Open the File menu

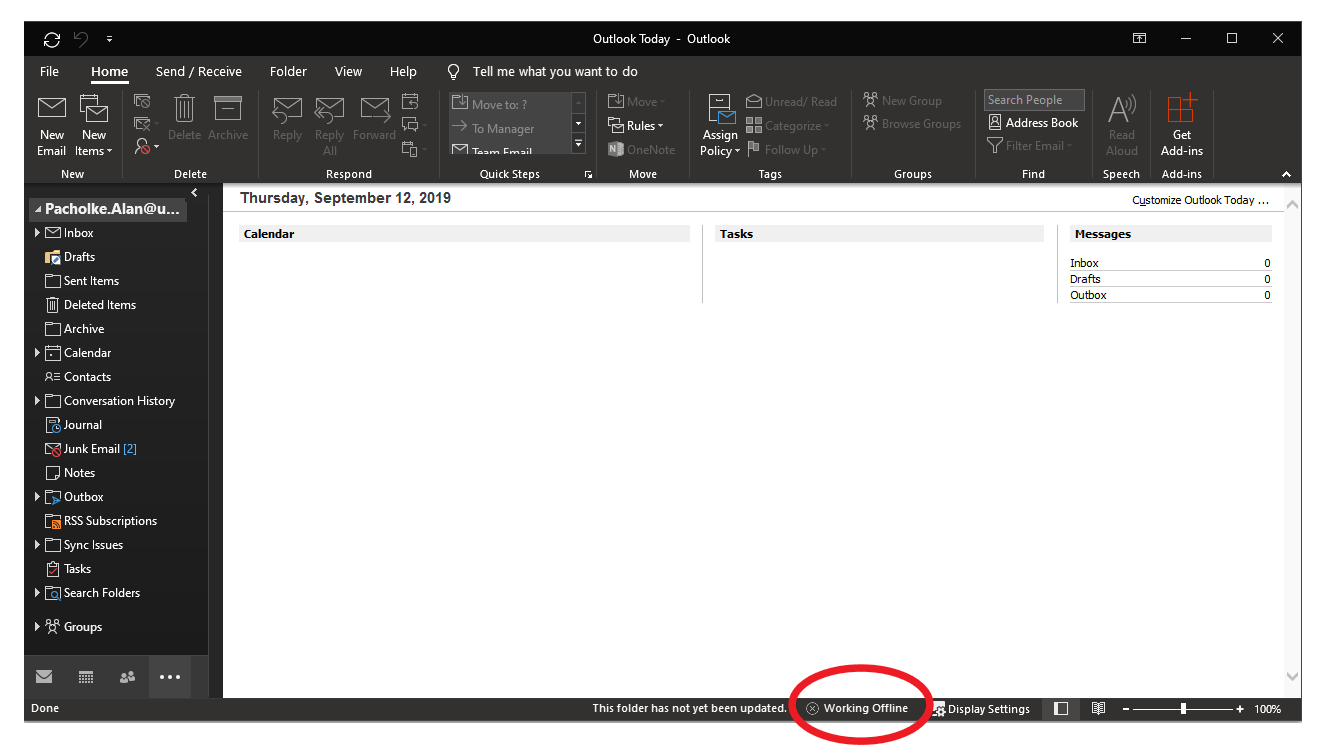[x=50, y=72]
